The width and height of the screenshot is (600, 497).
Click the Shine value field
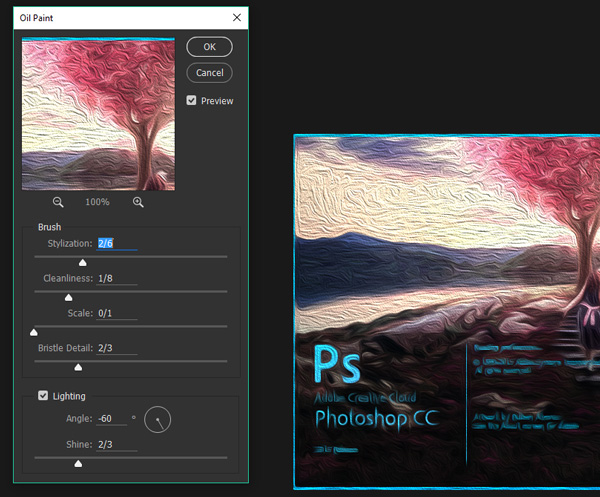click(117, 445)
